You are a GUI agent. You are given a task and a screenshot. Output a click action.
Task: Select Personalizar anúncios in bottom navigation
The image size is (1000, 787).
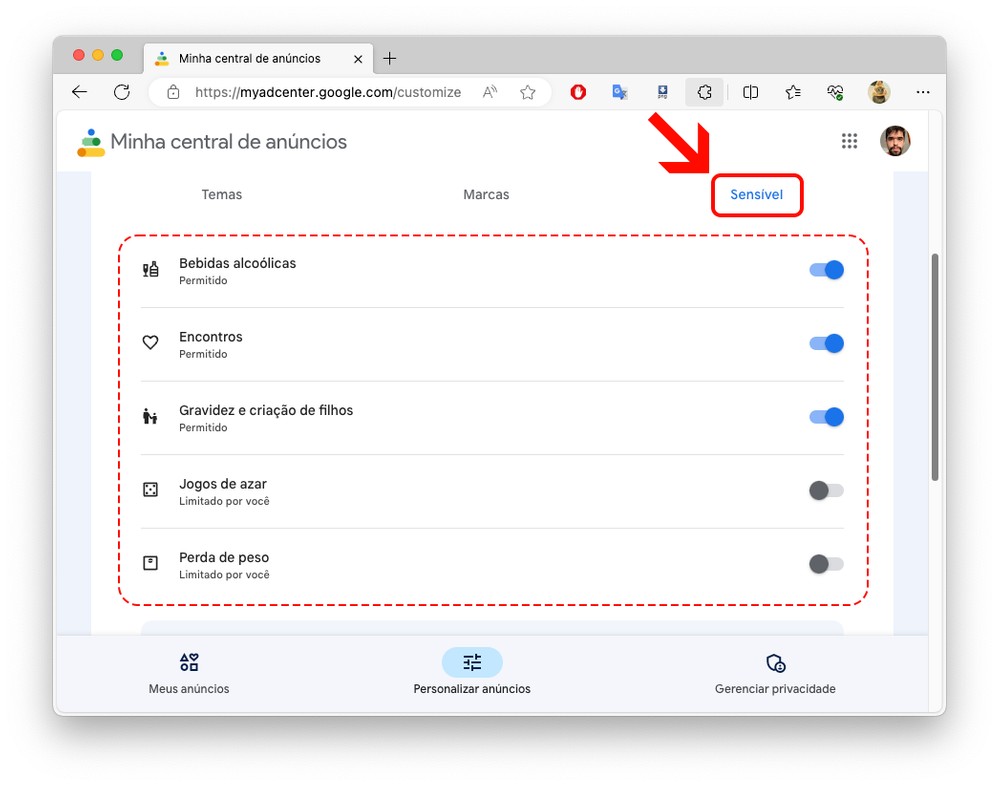click(472, 673)
